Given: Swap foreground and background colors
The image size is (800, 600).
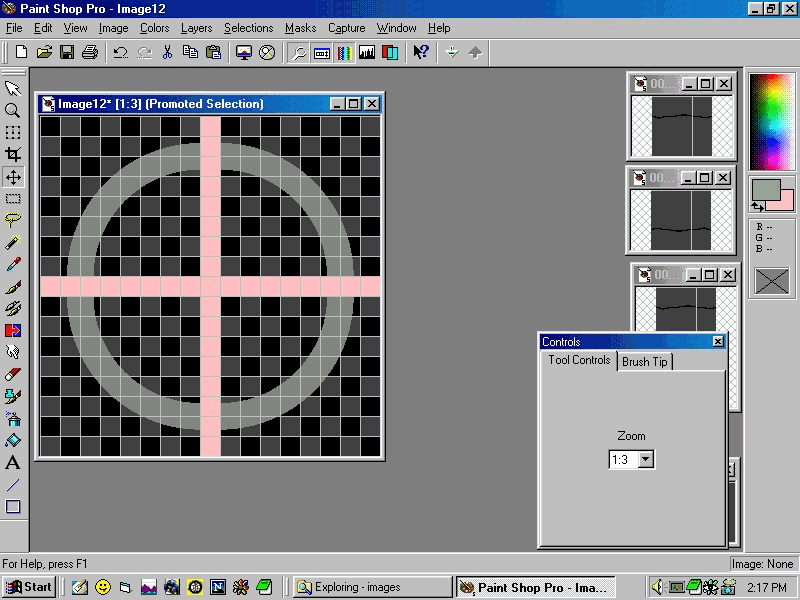Looking at the screenshot, I should [x=757, y=206].
